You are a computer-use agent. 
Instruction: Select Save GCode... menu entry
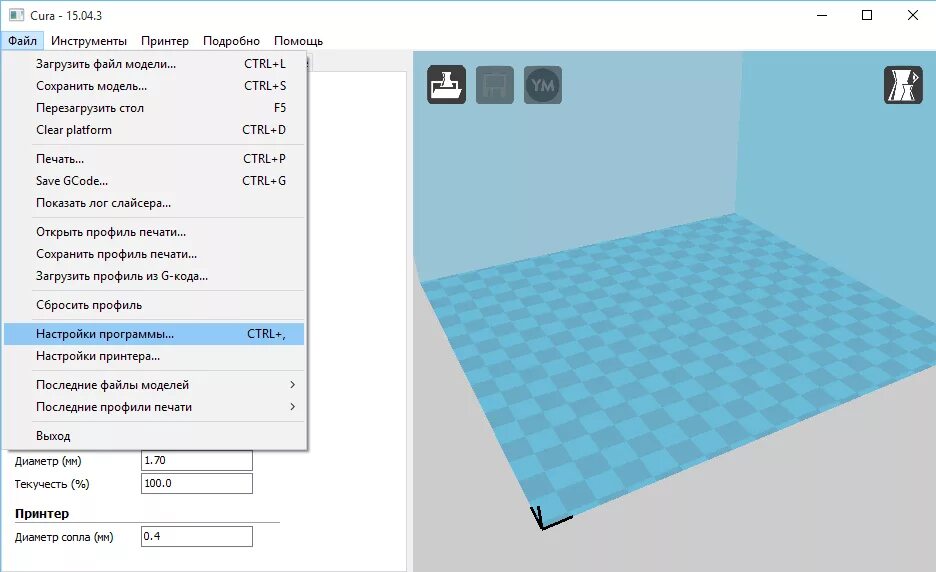point(154,181)
